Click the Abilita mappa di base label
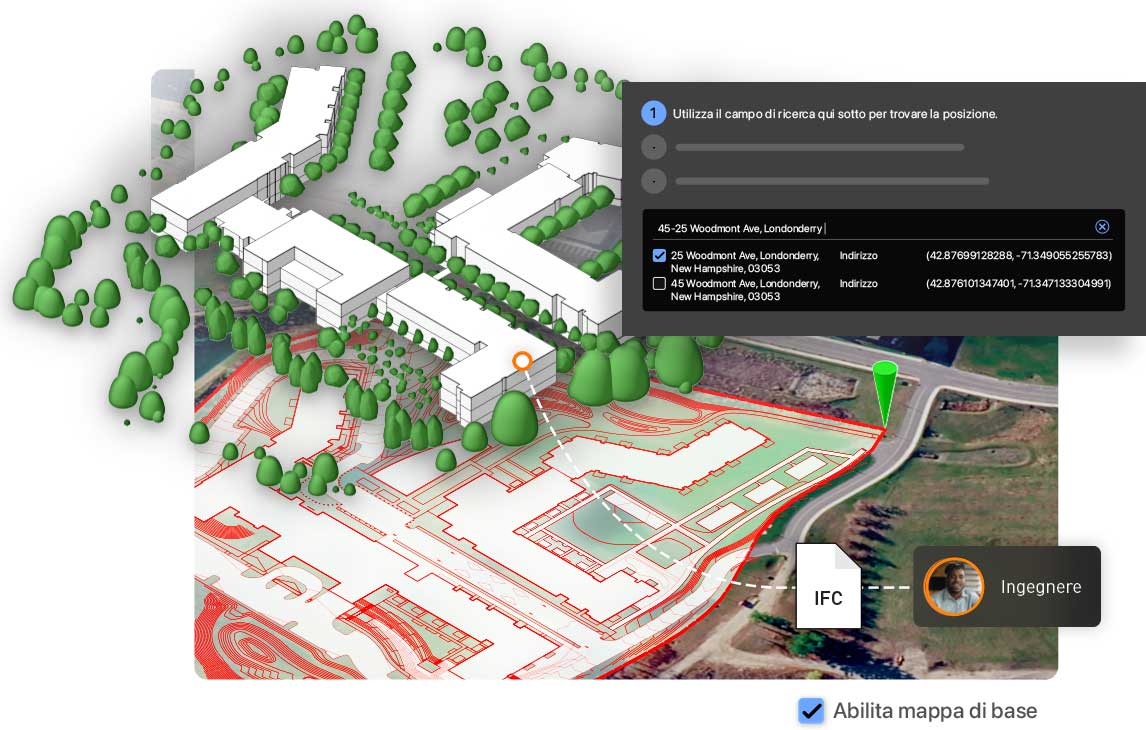Viewport: 1146px width, 730px height. 935,710
